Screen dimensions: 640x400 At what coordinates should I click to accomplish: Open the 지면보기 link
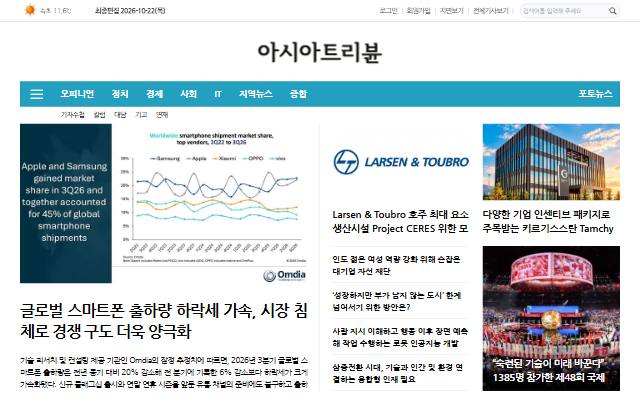pyautogui.click(x=451, y=11)
